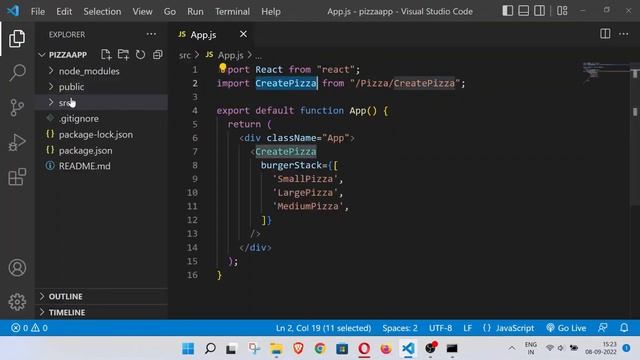Screen dimensions: 640x360
Task: Change end of line sequence LF
Action: pos(467,328)
